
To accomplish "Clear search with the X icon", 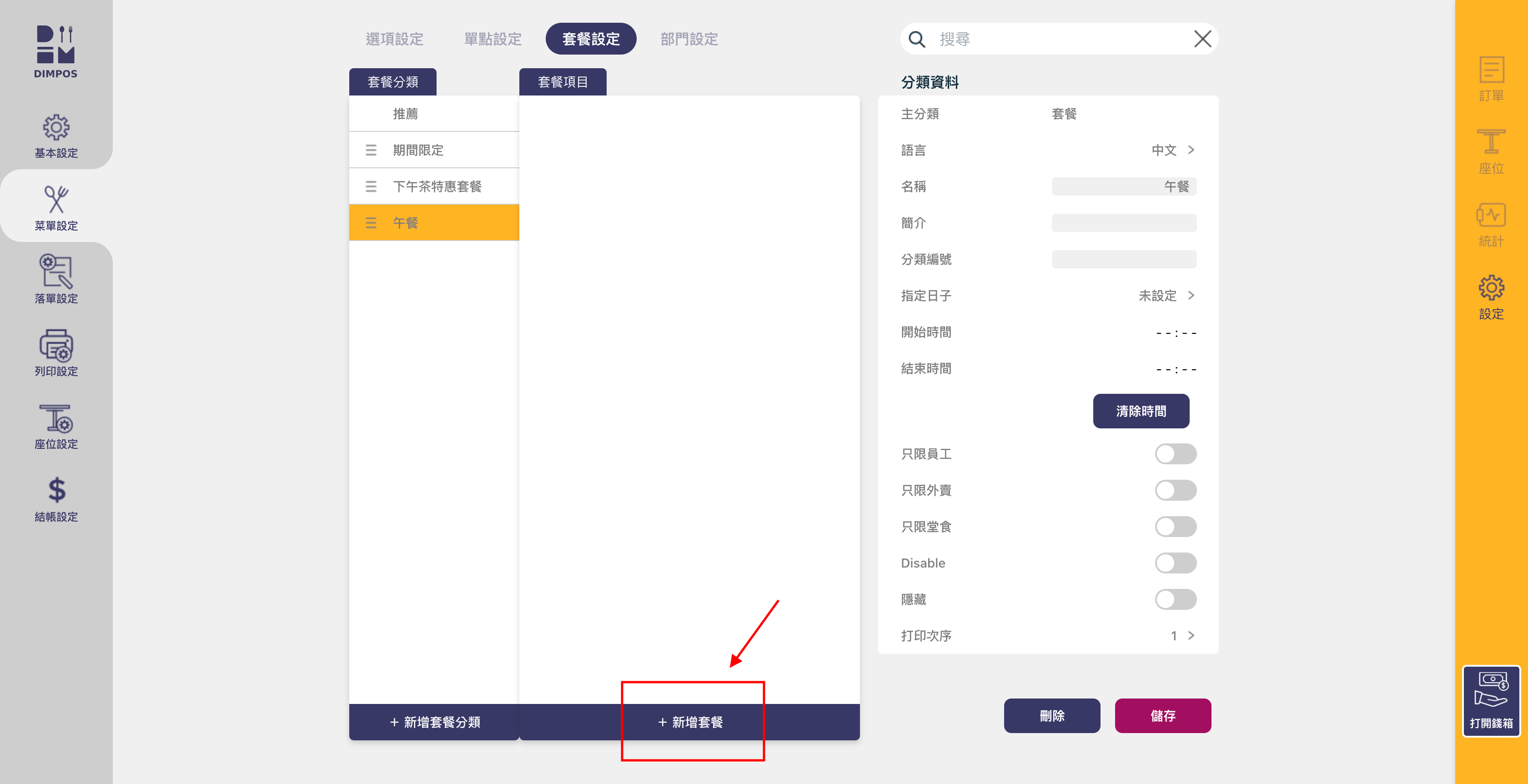I will 1202,39.
